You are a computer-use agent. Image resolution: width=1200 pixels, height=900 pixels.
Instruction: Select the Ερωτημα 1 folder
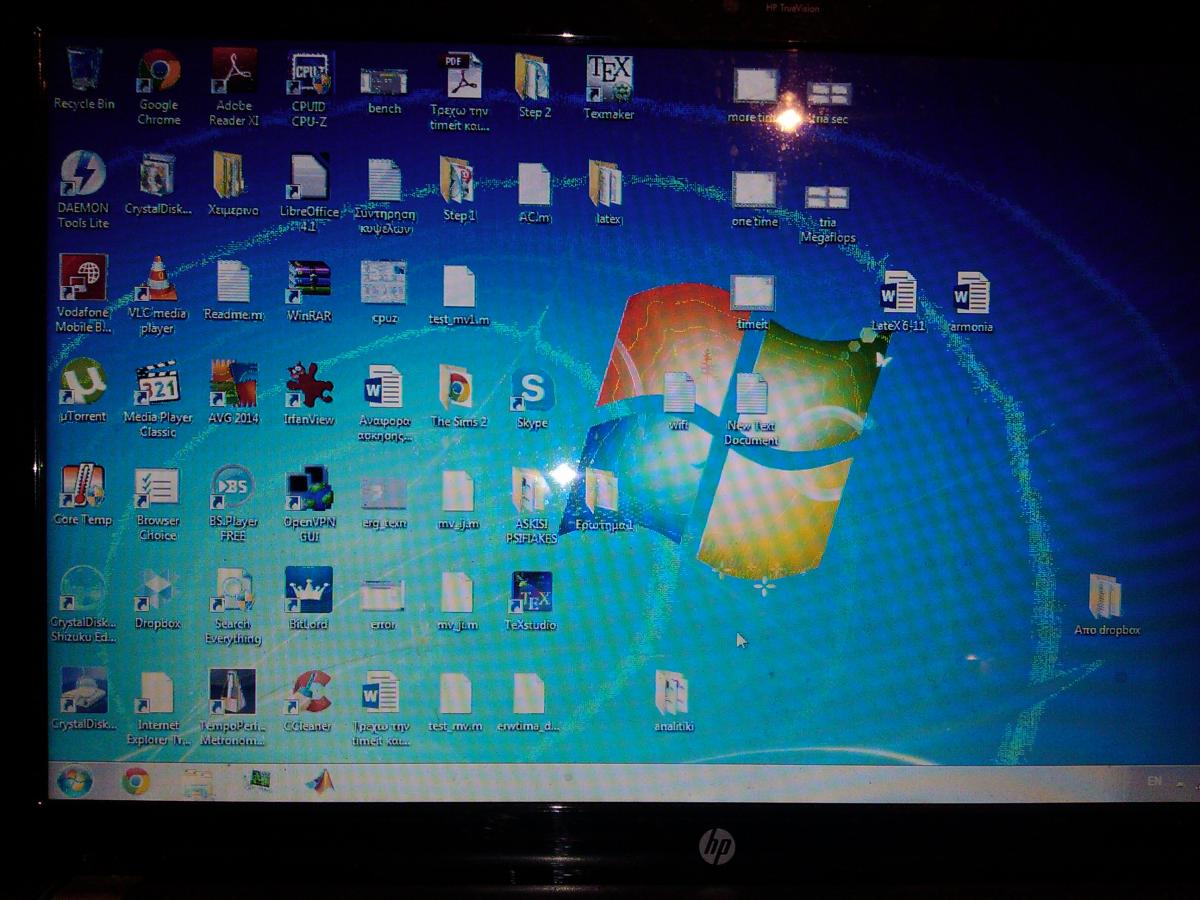(x=602, y=491)
